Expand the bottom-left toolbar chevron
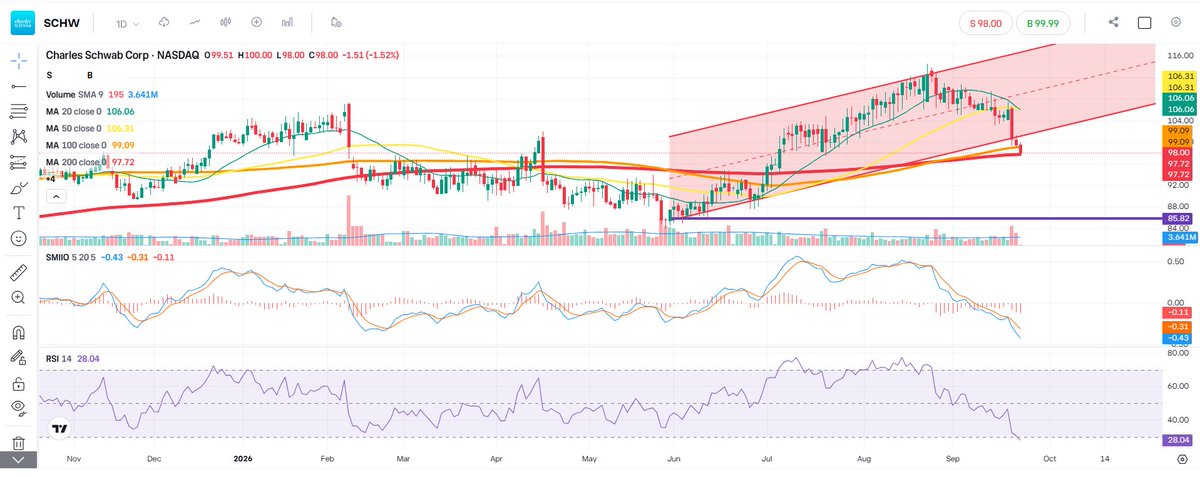The width and height of the screenshot is (1200, 477). coord(18,460)
